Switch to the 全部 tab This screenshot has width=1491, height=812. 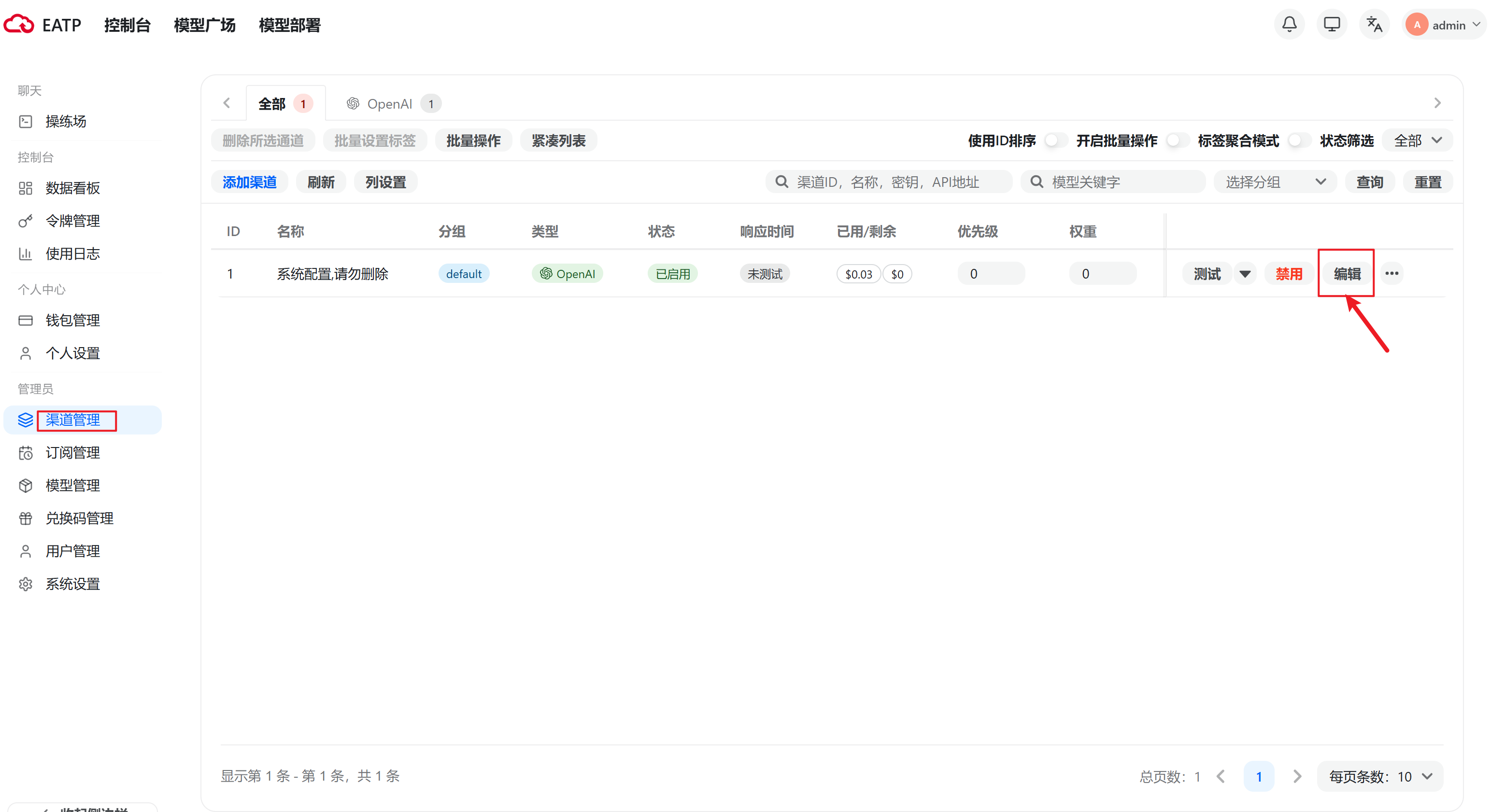[x=285, y=103]
